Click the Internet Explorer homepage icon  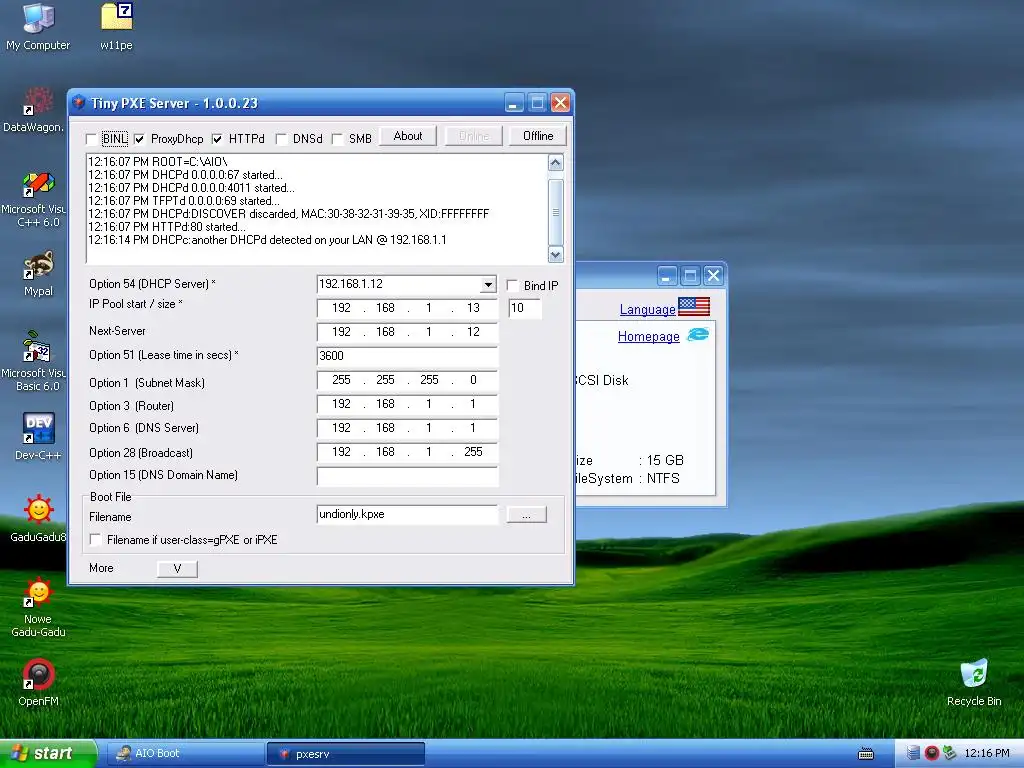point(698,334)
